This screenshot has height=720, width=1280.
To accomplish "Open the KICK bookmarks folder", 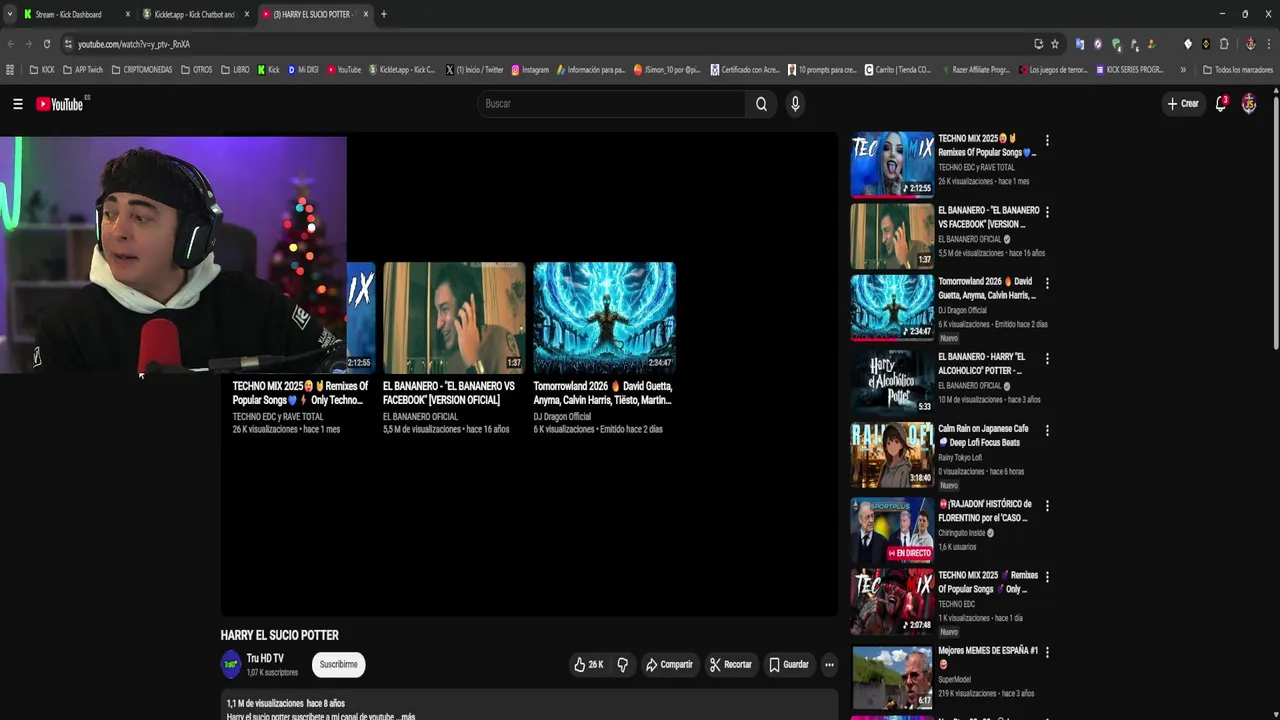I will [x=42, y=70].
